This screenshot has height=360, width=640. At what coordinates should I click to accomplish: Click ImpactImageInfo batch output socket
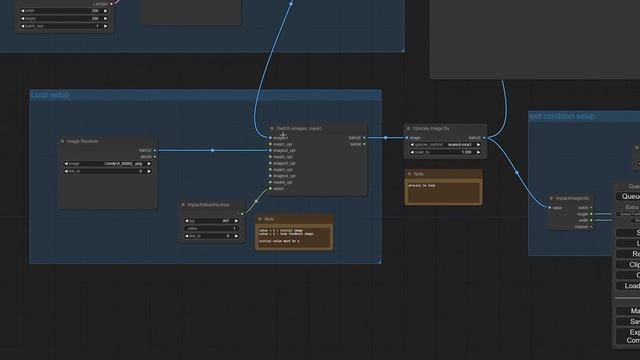pos(591,208)
